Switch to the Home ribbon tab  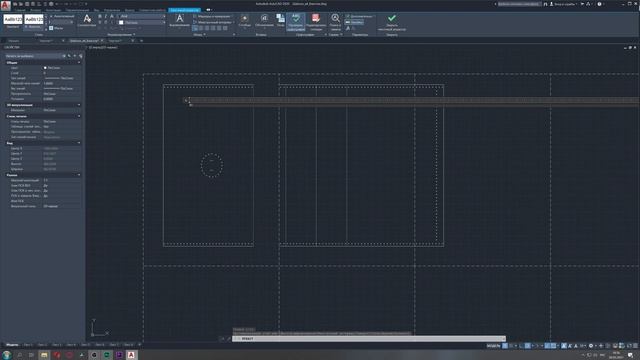(20, 10)
